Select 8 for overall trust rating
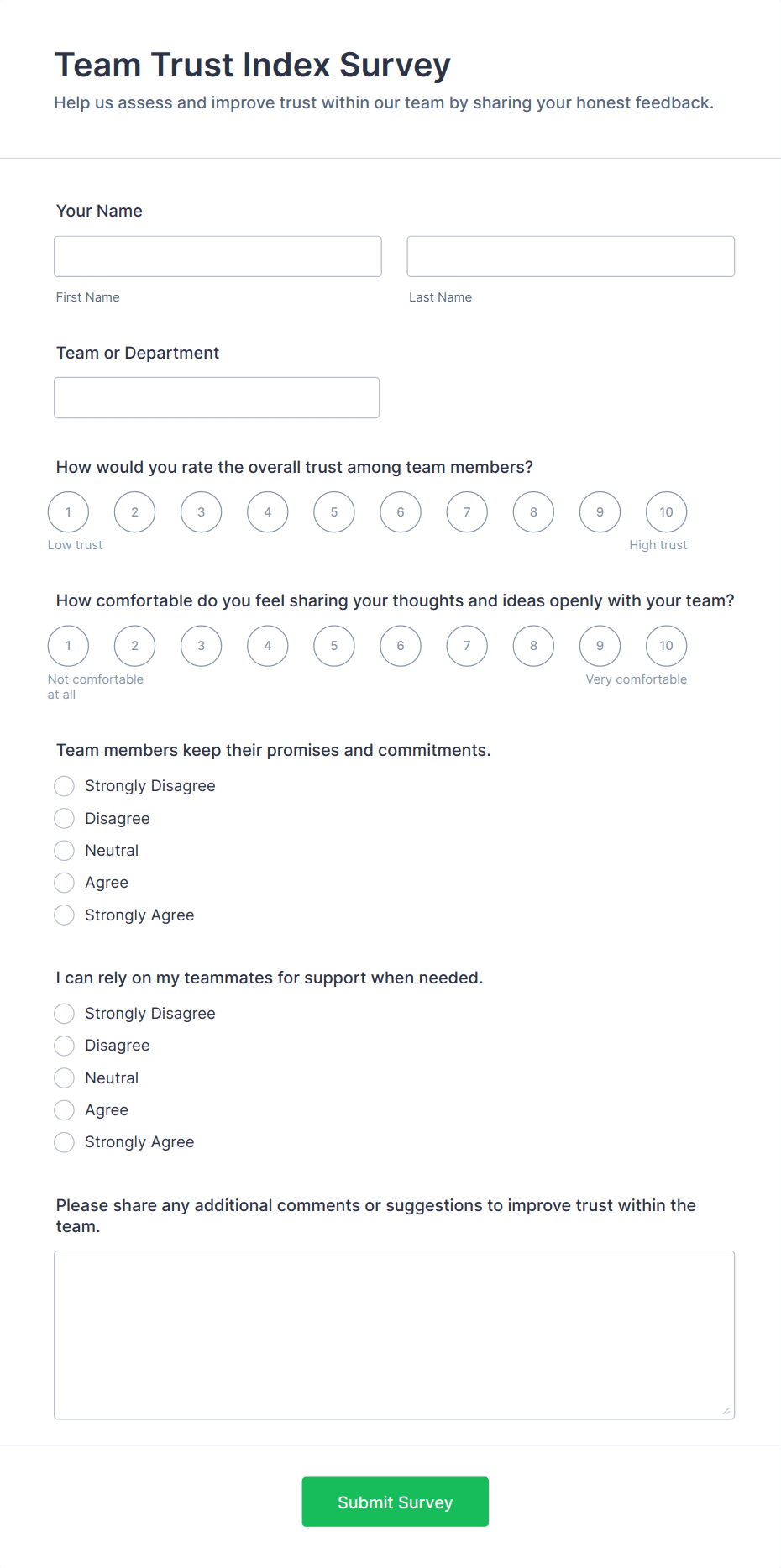 click(533, 512)
